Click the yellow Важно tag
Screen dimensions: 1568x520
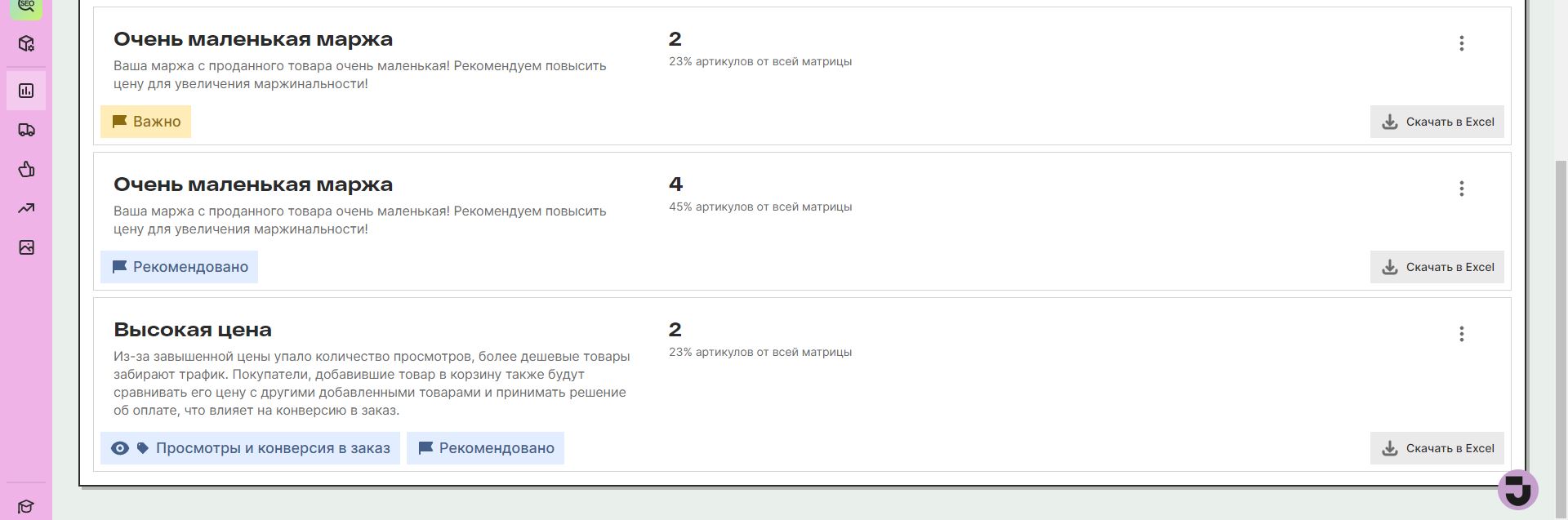tap(145, 121)
